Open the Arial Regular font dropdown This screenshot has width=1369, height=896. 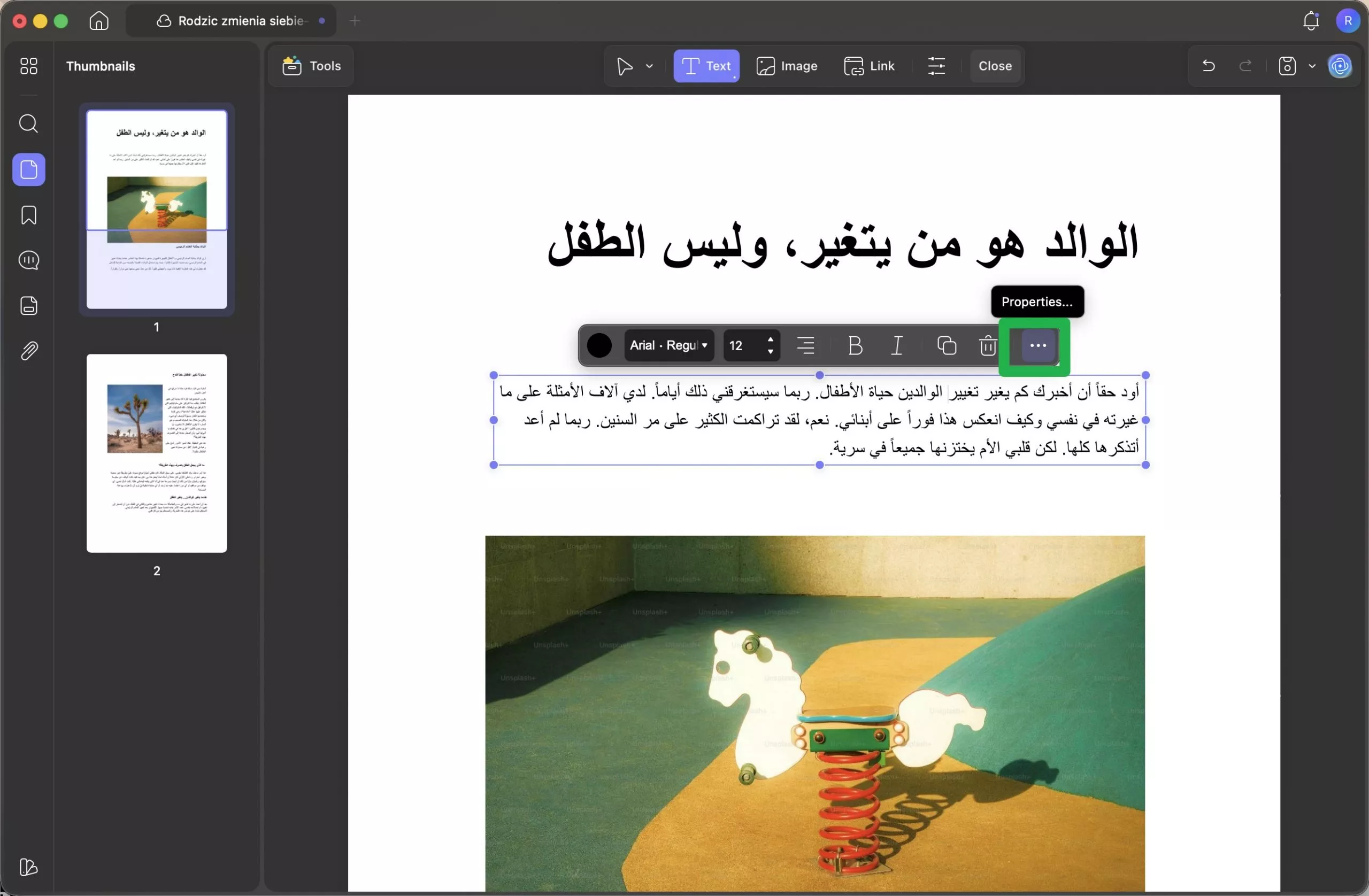(668, 346)
